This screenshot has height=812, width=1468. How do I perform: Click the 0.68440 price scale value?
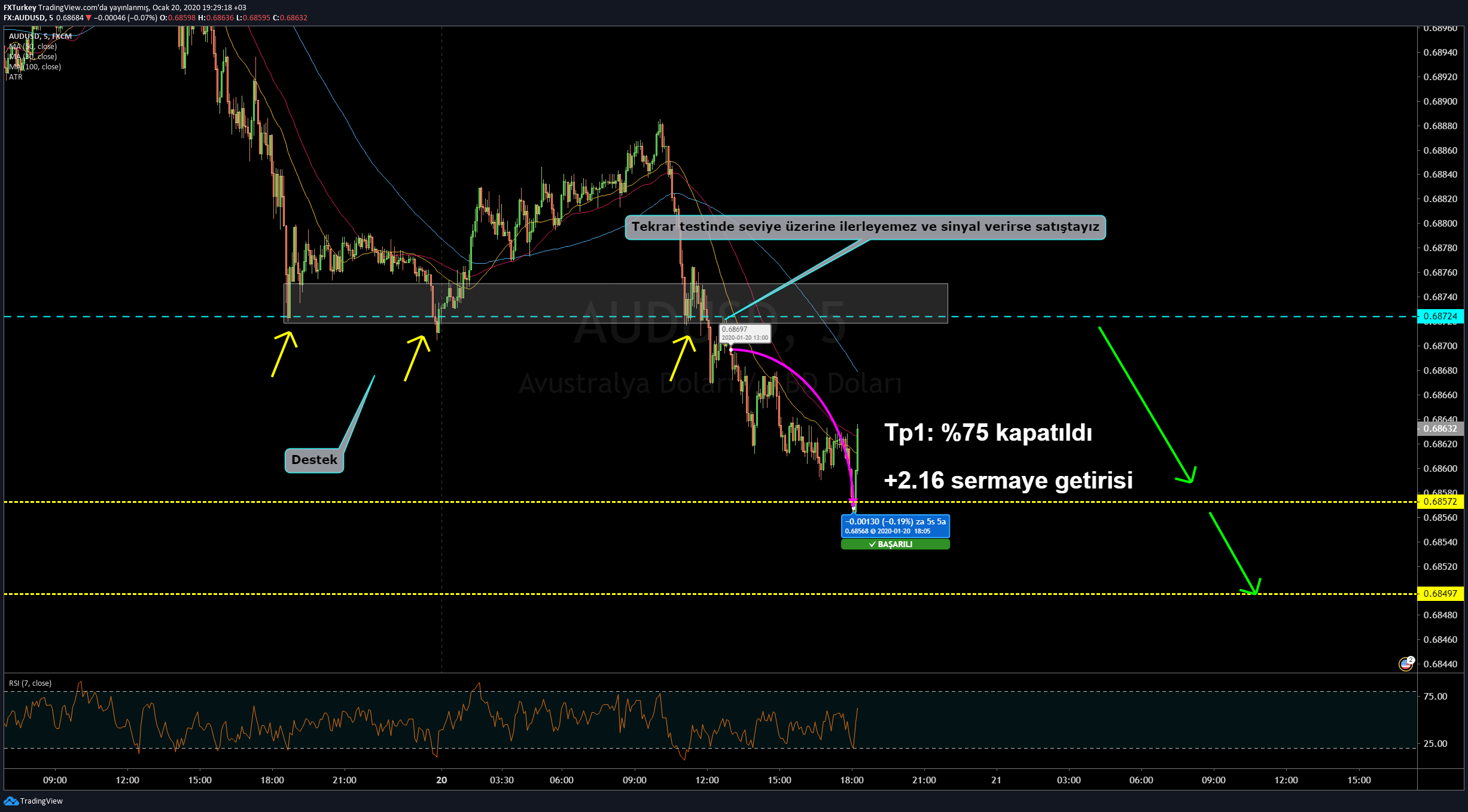(x=1440, y=664)
